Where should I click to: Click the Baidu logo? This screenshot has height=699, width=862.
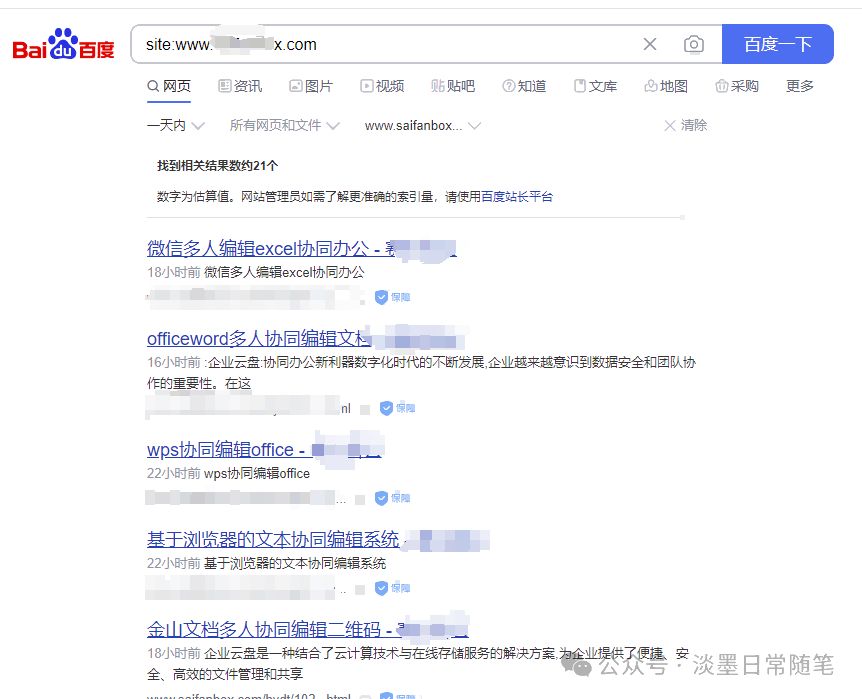point(63,44)
